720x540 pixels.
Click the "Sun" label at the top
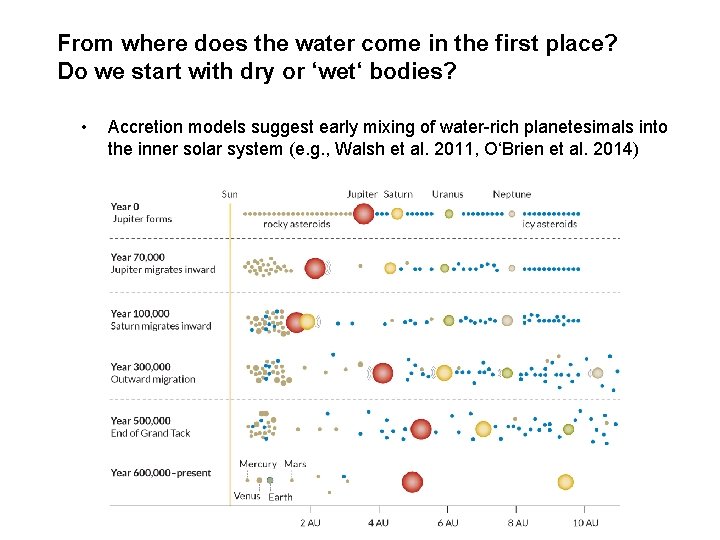pos(230,194)
